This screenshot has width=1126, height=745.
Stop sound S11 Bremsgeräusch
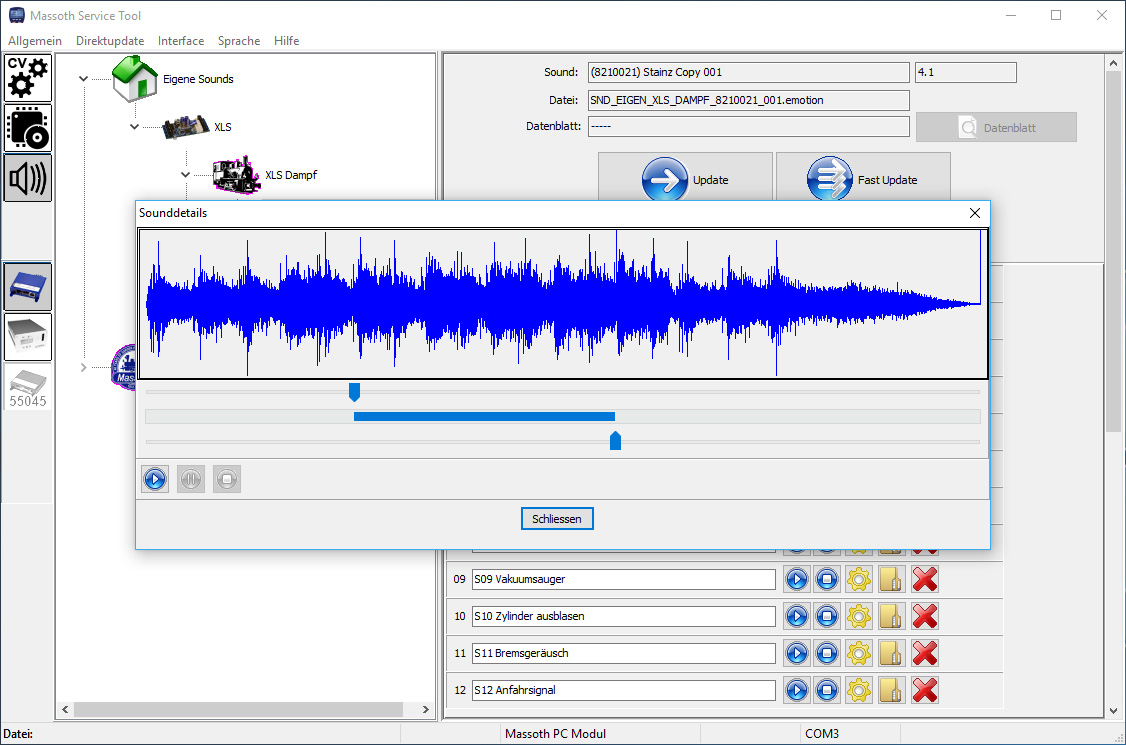827,653
